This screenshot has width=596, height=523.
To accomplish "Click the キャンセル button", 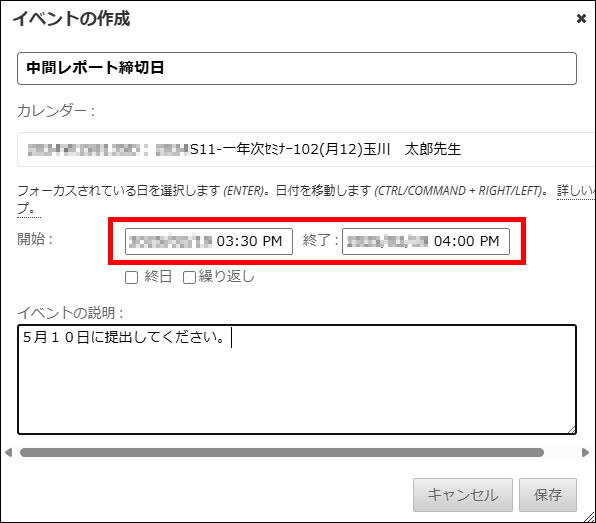I will pos(463,495).
